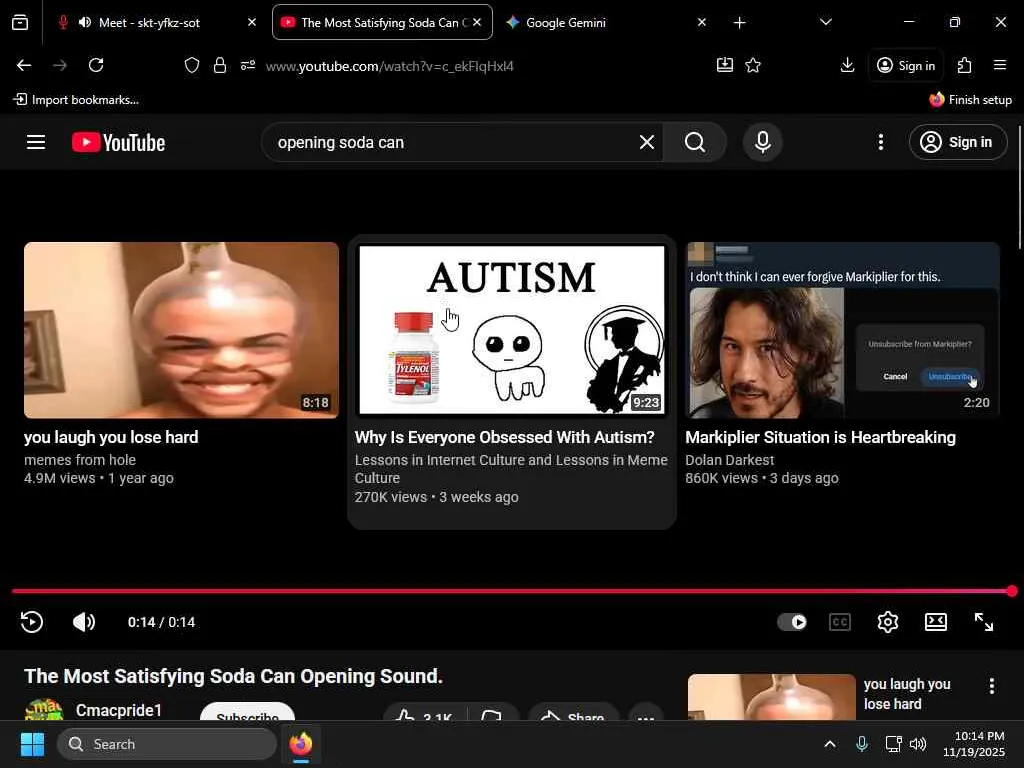Image resolution: width=1024 pixels, height=768 pixels.
Task: Click title 'Markiplier Situation is Heartbreaking'
Action: 820,437
